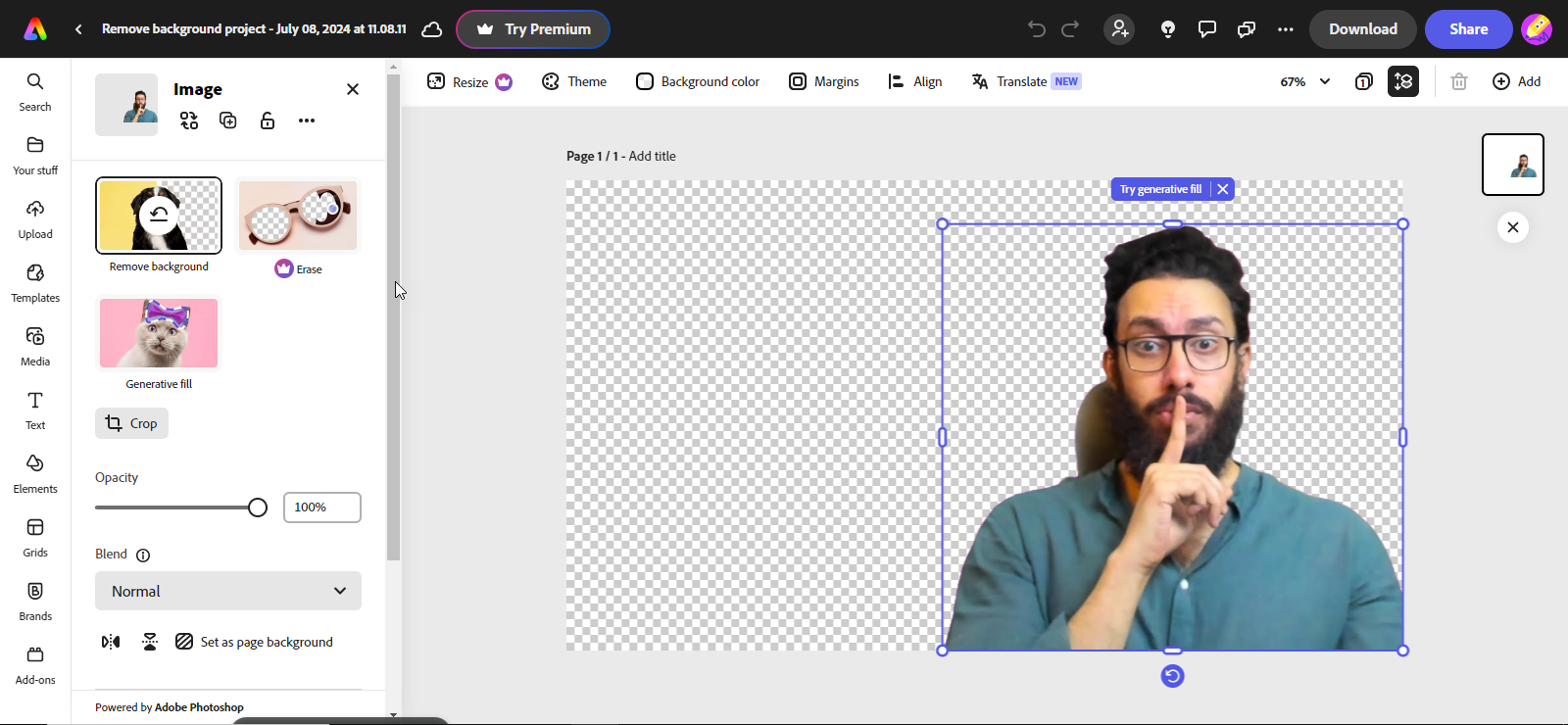Click the Share button

click(x=1468, y=29)
